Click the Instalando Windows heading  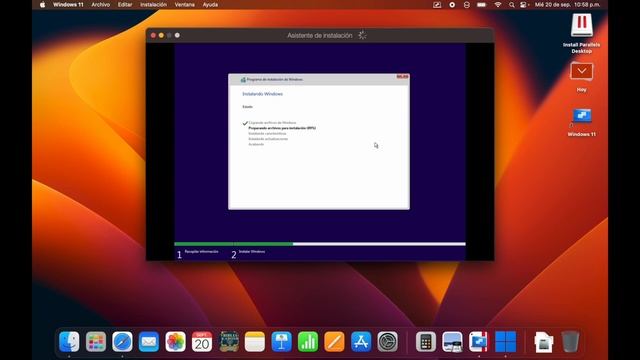click(x=262, y=94)
